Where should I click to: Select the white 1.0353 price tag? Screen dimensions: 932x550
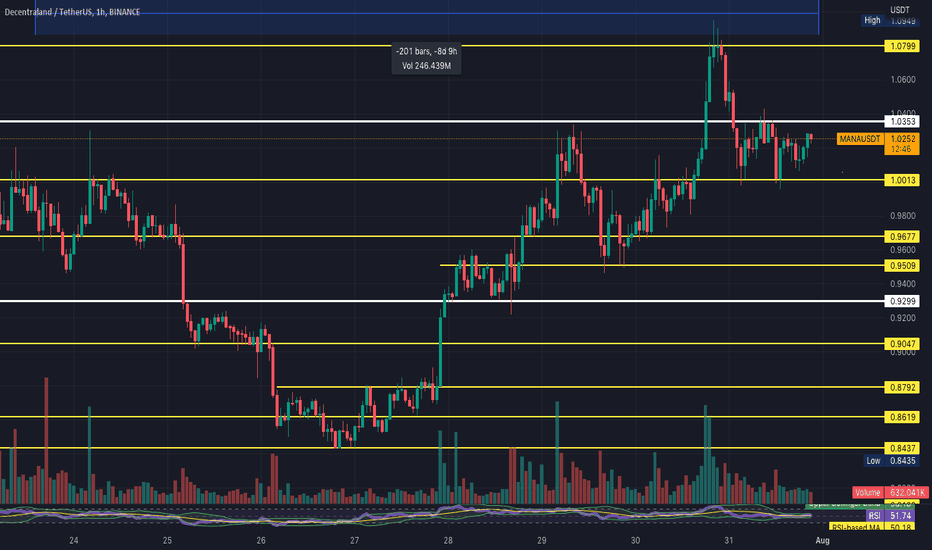tap(902, 121)
